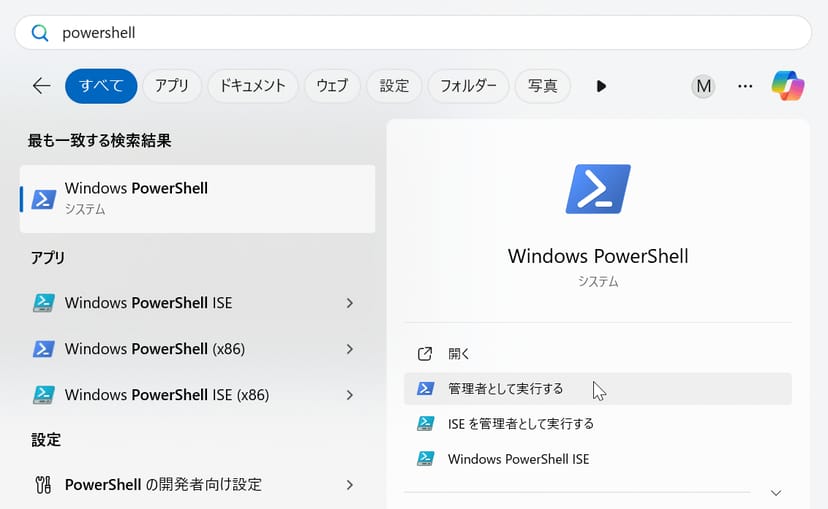Expand Windows PowerShell ISE (x86) chevron
The width and height of the screenshot is (828, 509).
pyautogui.click(x=349, y=395)
